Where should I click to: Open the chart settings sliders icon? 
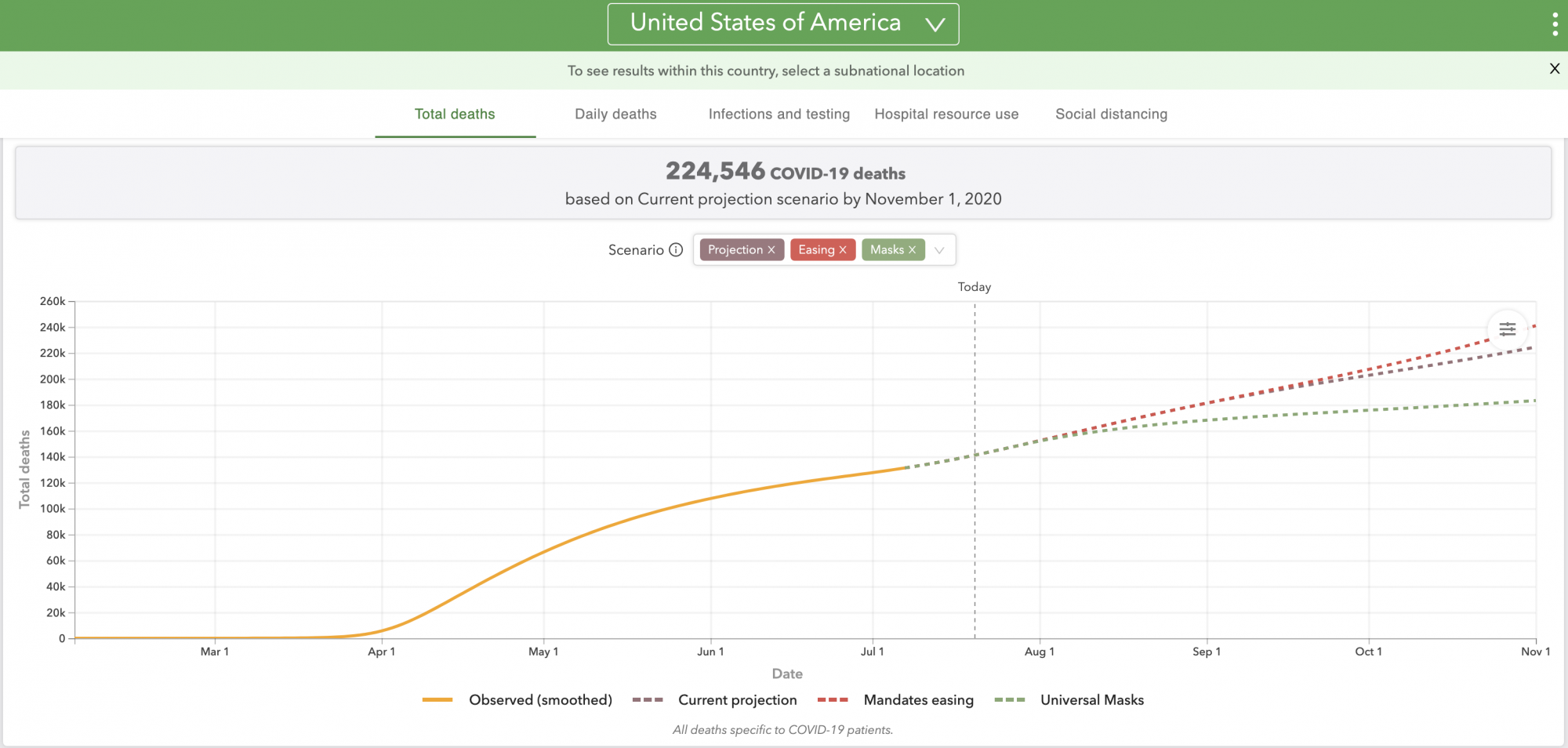(x=1507, y=329)
